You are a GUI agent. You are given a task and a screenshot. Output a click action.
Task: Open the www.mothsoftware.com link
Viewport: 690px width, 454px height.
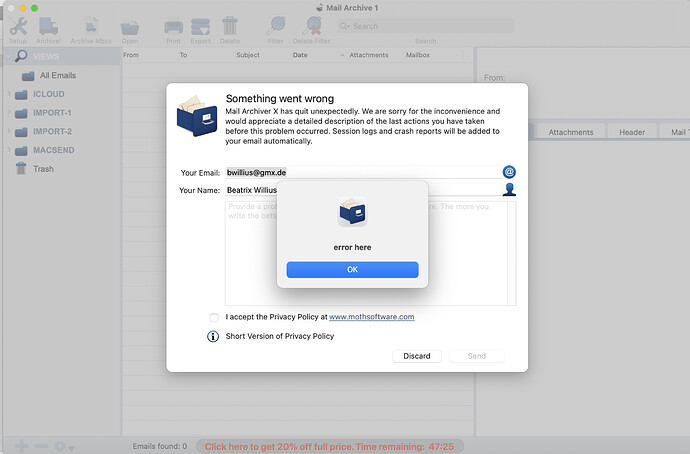[371, 317]
